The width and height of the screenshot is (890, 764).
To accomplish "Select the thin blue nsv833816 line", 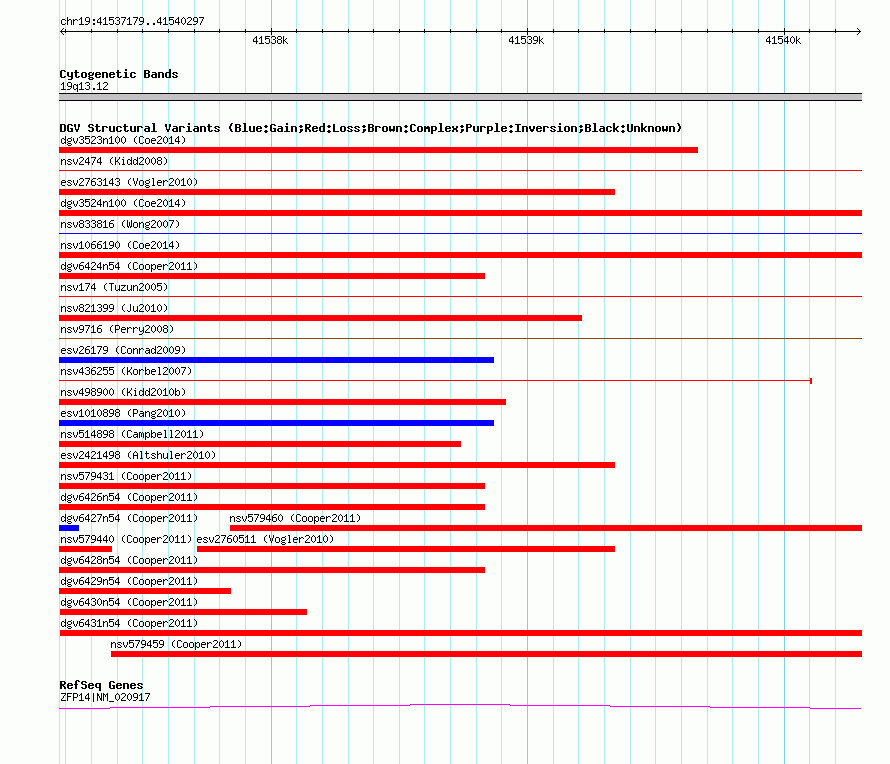I will (460, 233).
